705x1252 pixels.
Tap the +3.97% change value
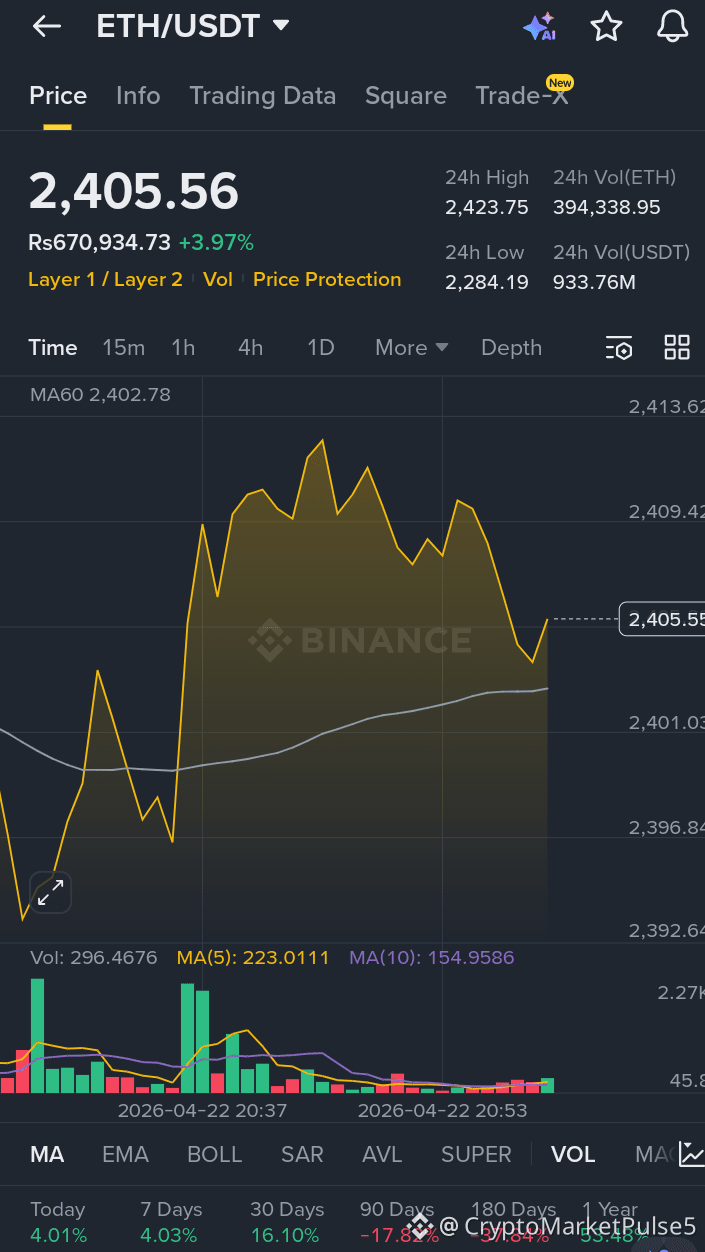point(216,243)
